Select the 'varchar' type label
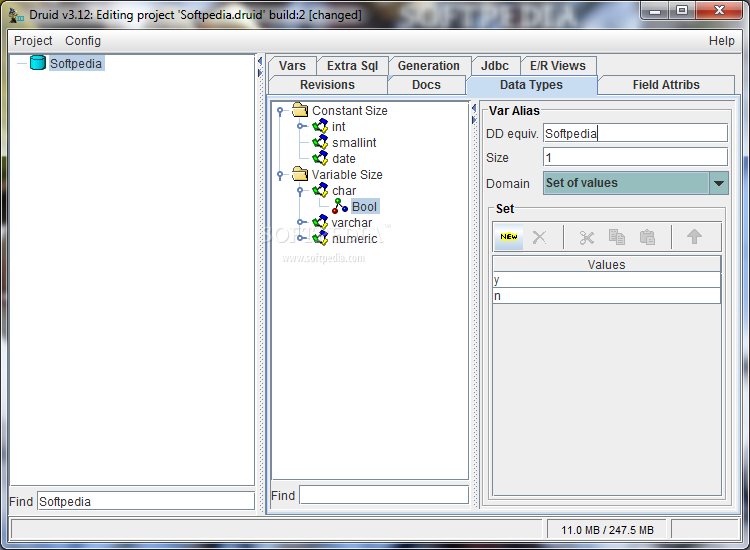The image size is (750, 550). tap(352, 222)
